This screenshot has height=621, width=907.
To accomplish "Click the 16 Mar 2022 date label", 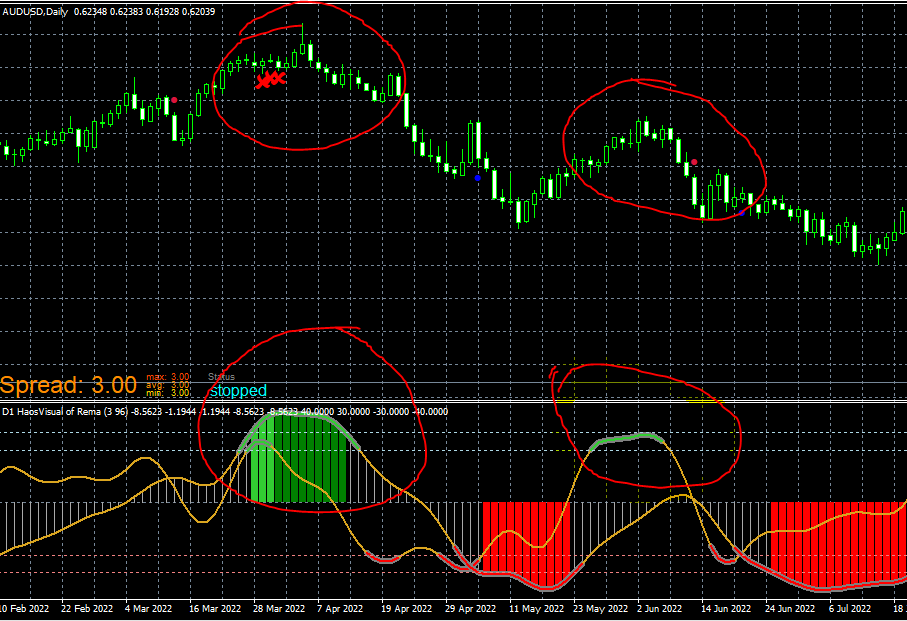I will pos(215,608).
